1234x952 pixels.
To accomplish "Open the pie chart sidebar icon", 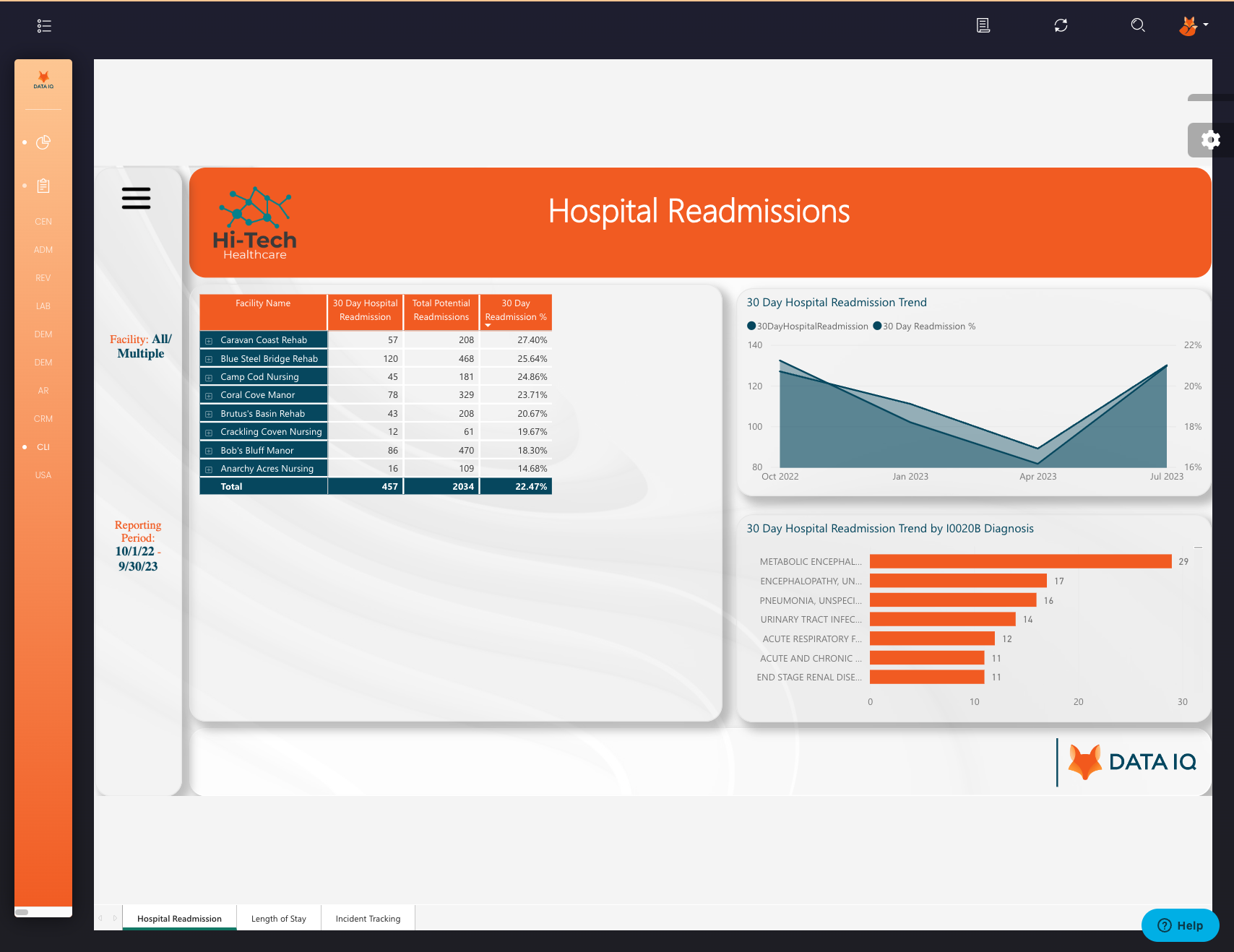I will 43,142.
